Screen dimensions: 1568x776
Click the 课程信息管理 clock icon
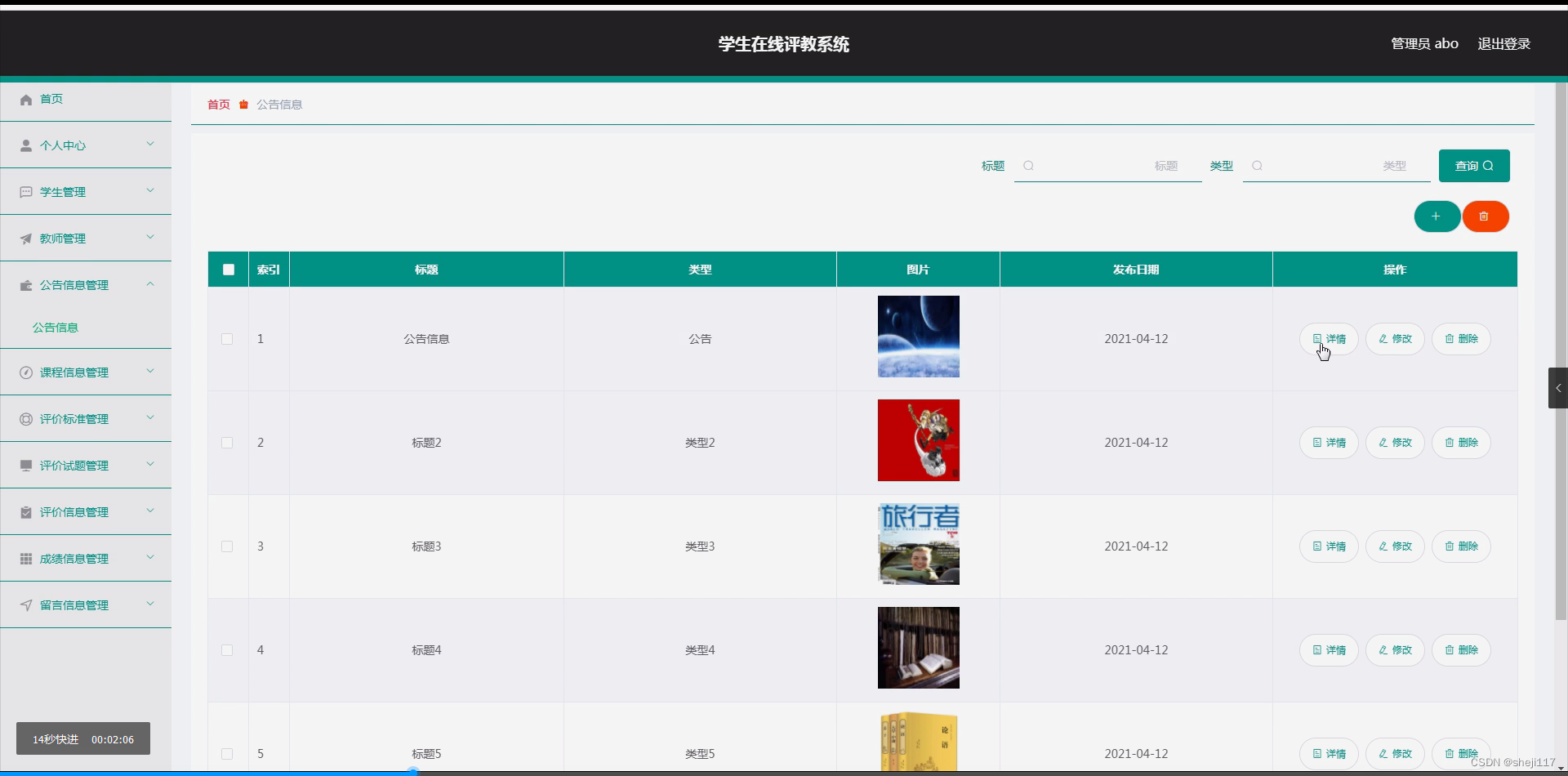click(x=25, y=372)
